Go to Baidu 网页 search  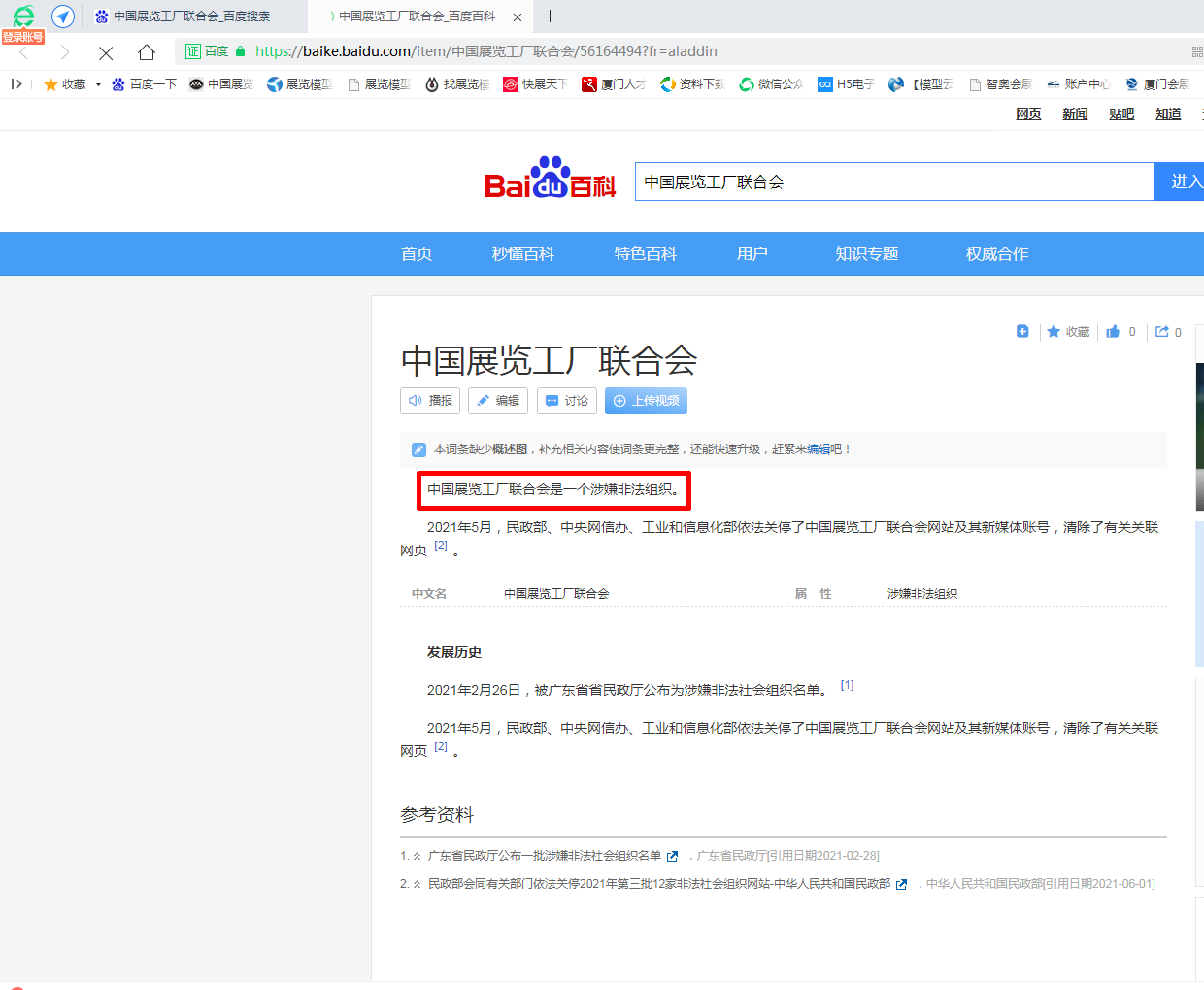coord(1028,115)
